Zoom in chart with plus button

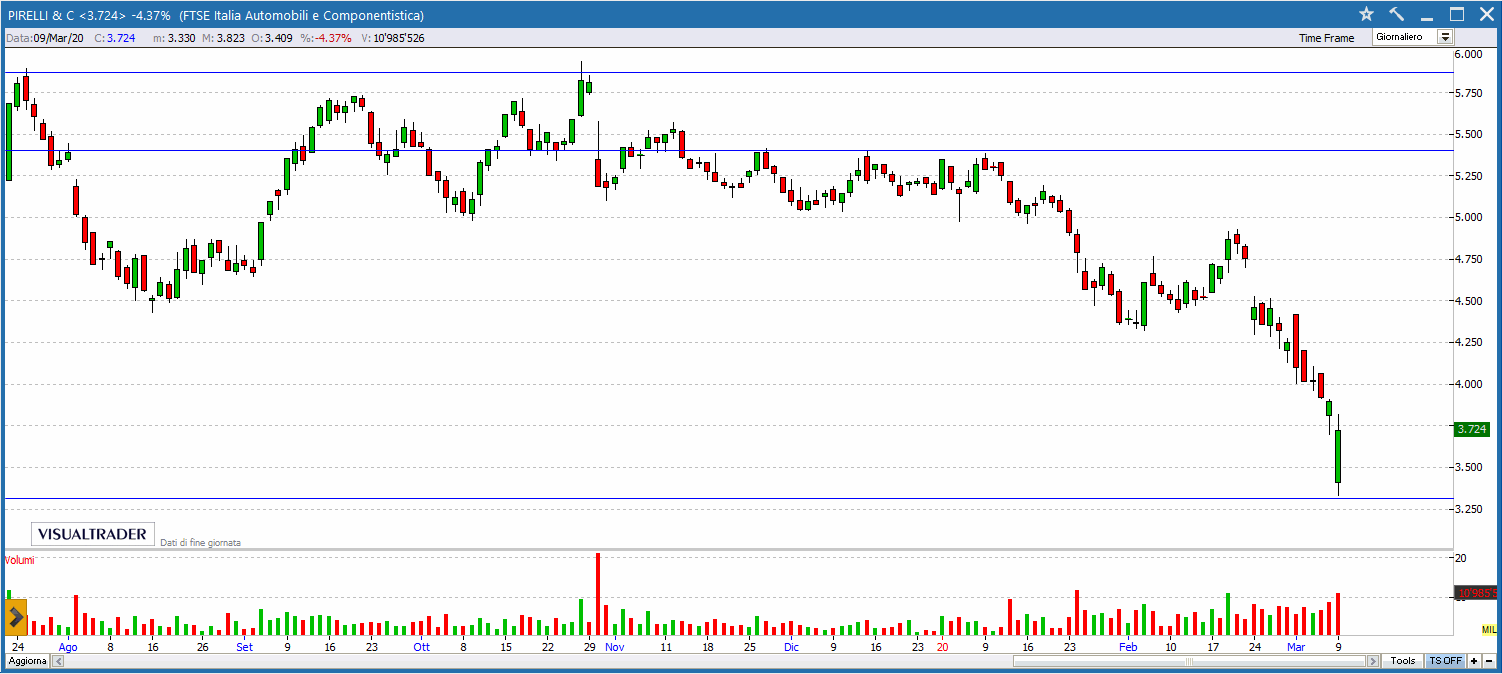tap(1474, 661)
